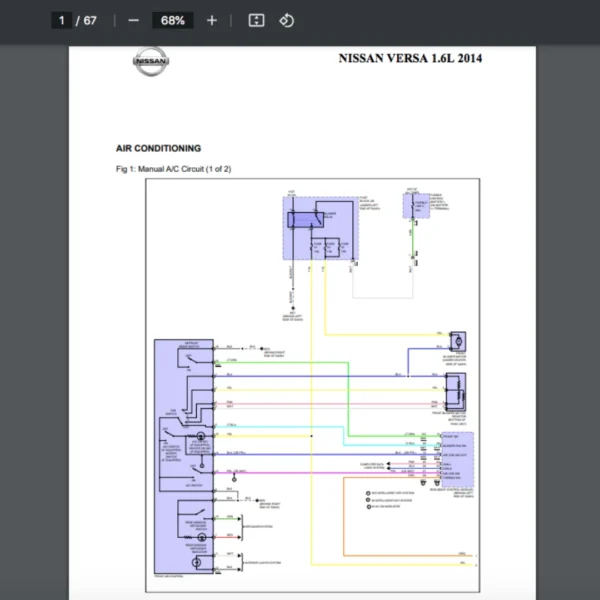This screenshot has height=600, width=600.
Task: Click the 'AIR CONDITIONING' section title
Action: pos(158,148)
